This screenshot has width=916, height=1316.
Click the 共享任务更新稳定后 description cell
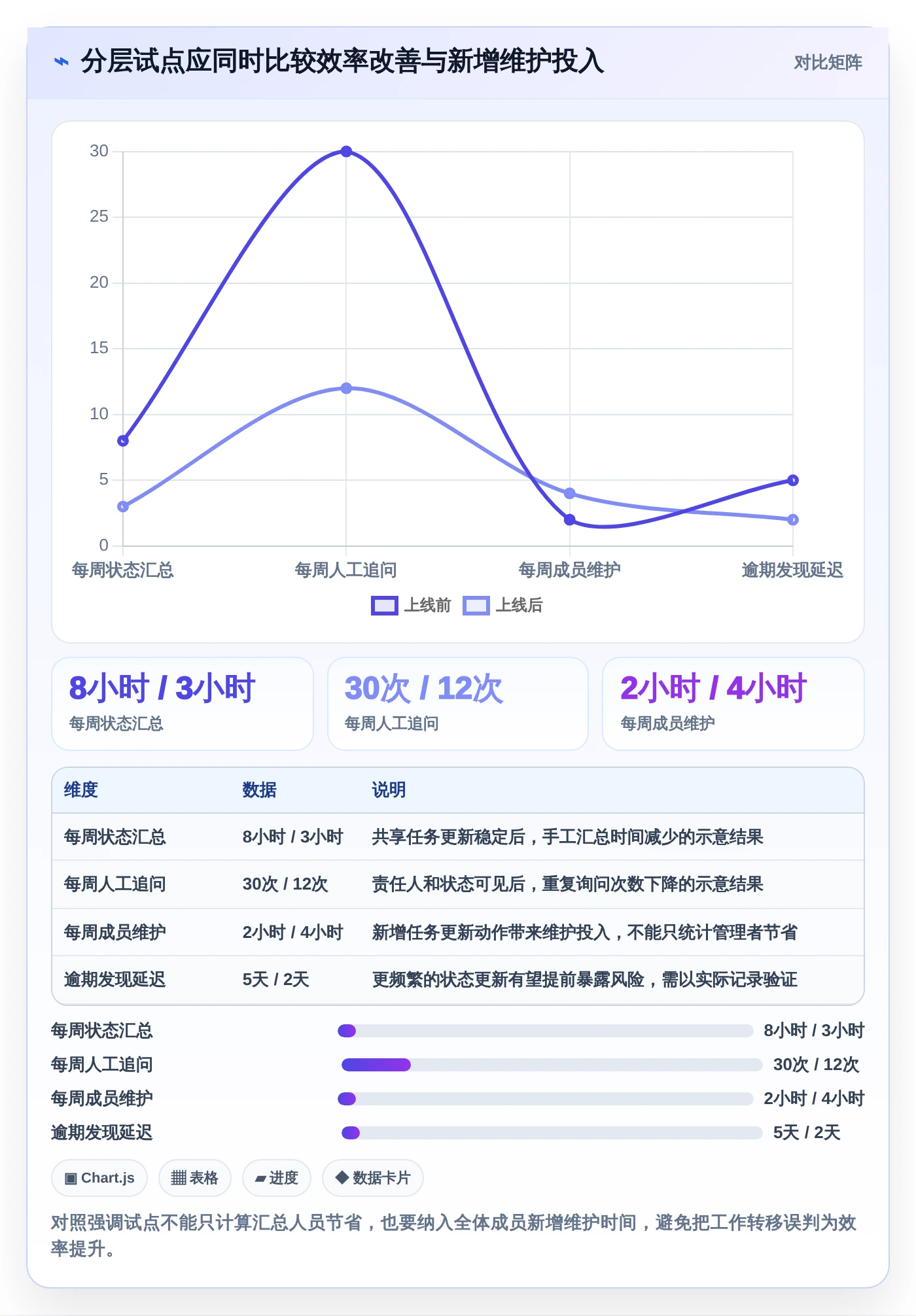click(x=567, y=837)
